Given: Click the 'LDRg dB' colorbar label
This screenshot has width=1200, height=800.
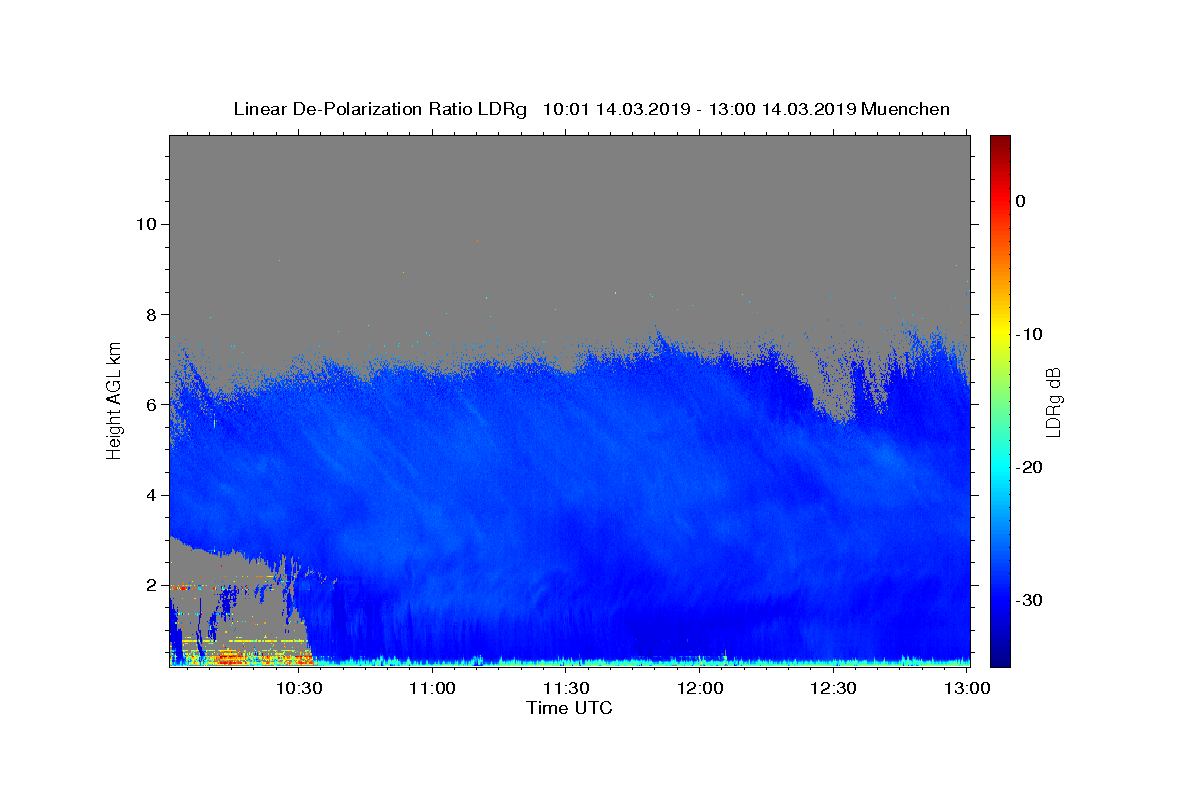Looking at the screenshot, I should point(1053,401).
